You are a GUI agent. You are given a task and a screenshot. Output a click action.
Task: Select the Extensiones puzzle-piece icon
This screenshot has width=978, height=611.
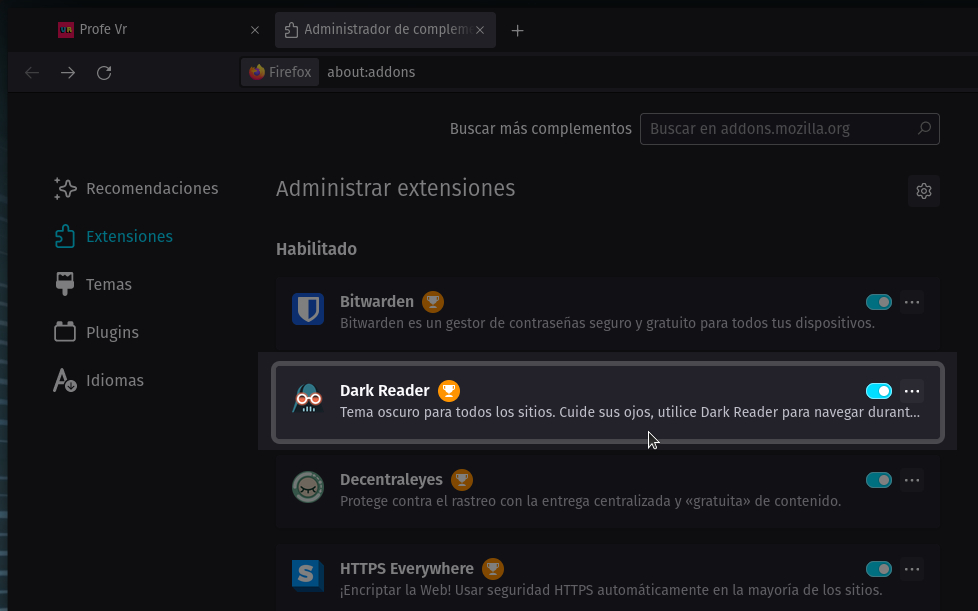point(64,236)
